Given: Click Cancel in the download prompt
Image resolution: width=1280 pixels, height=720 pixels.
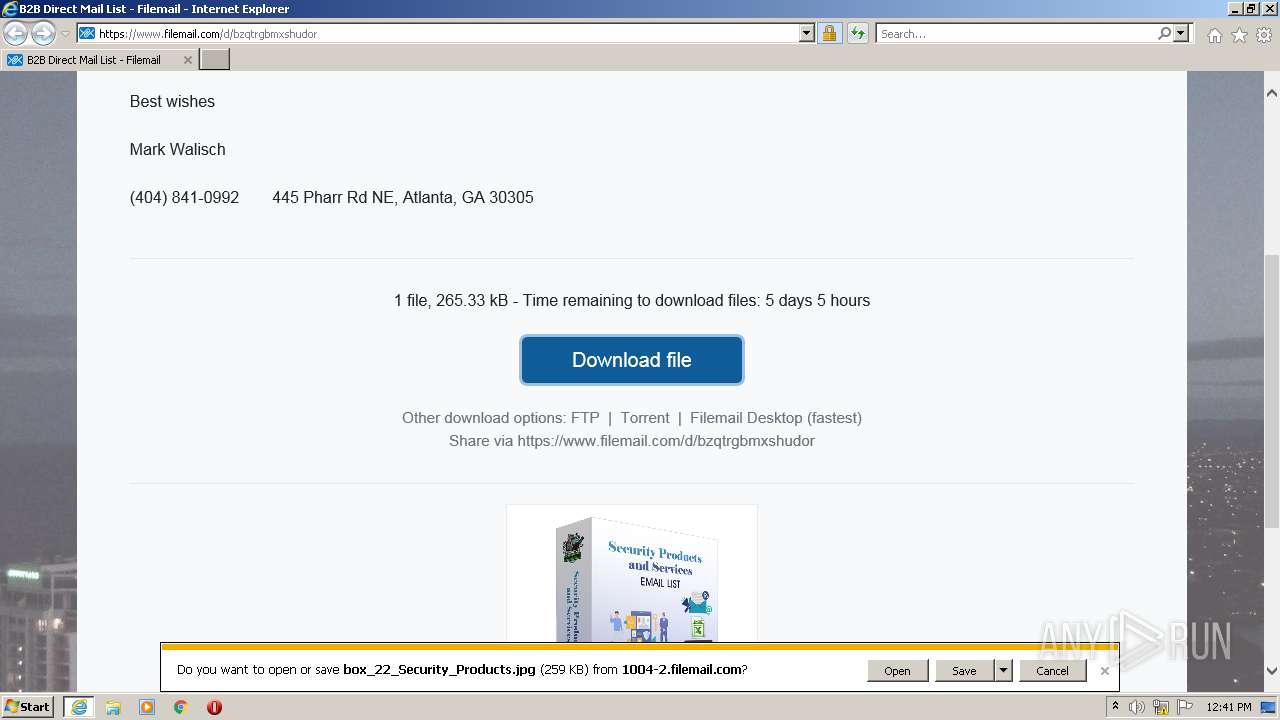Looking at the screenshot, I should 1052,671.
